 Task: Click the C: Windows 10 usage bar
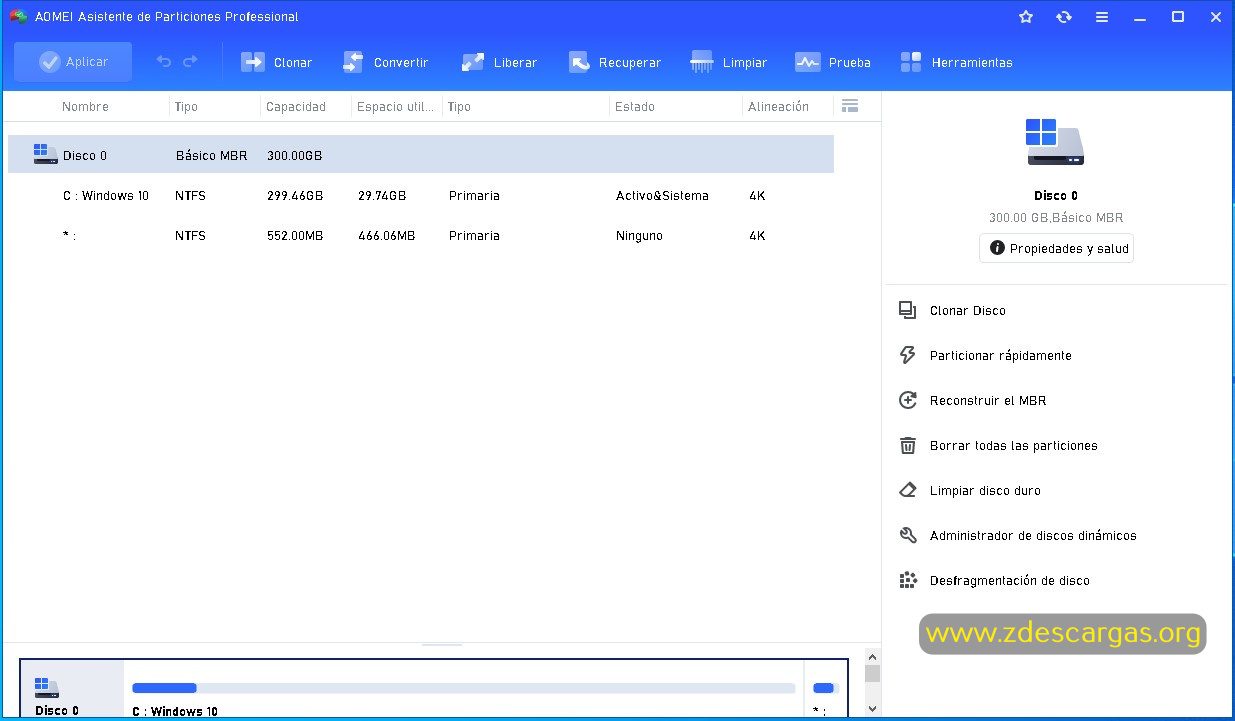click(x=463, y=688)
